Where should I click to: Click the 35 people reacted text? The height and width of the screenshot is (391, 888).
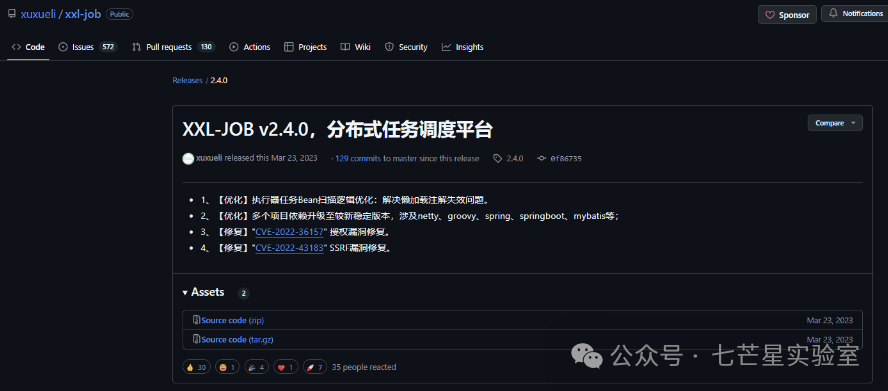tap(364, 367)
